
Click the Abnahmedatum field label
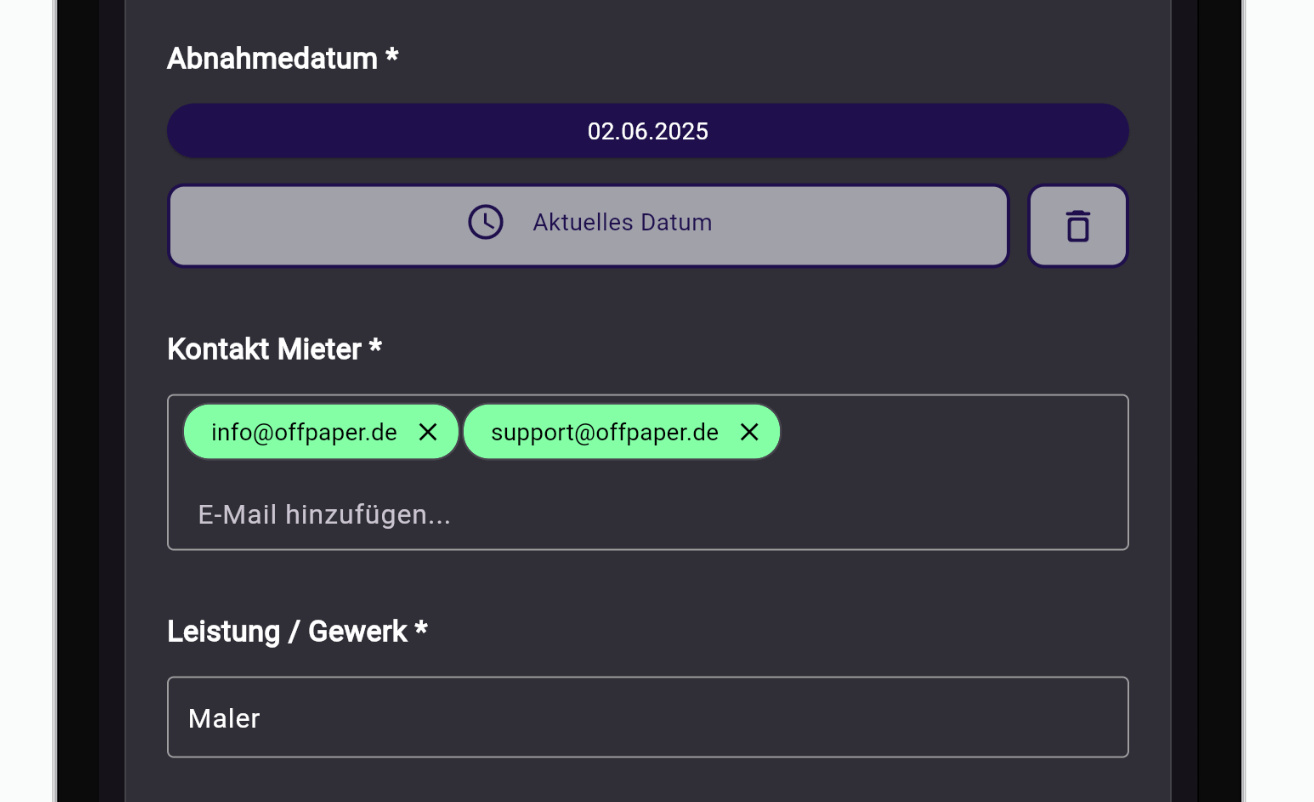pyautogui.click(x=272, y=59)
